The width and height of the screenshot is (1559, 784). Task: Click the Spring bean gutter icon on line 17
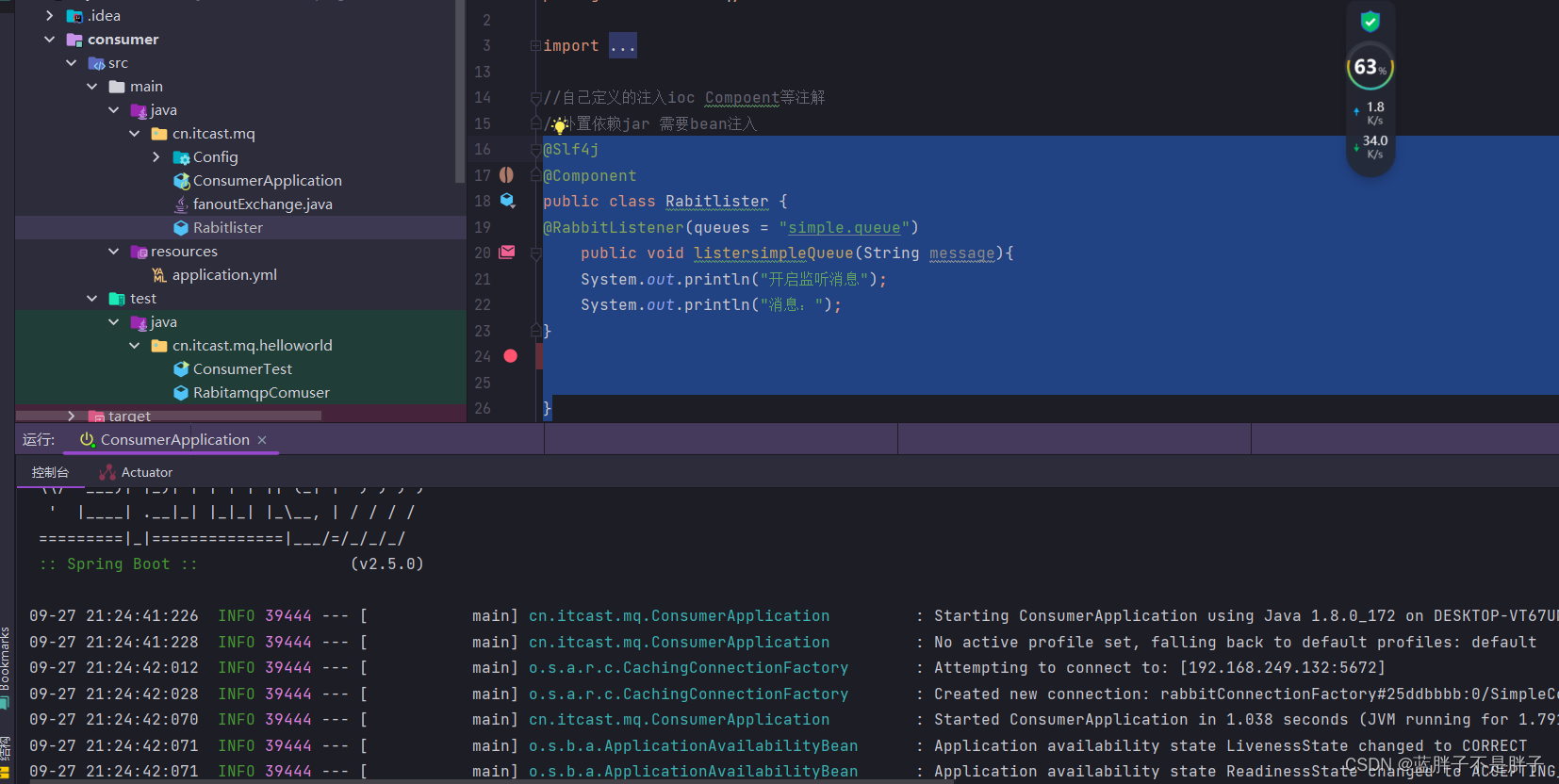pos(507,175)
